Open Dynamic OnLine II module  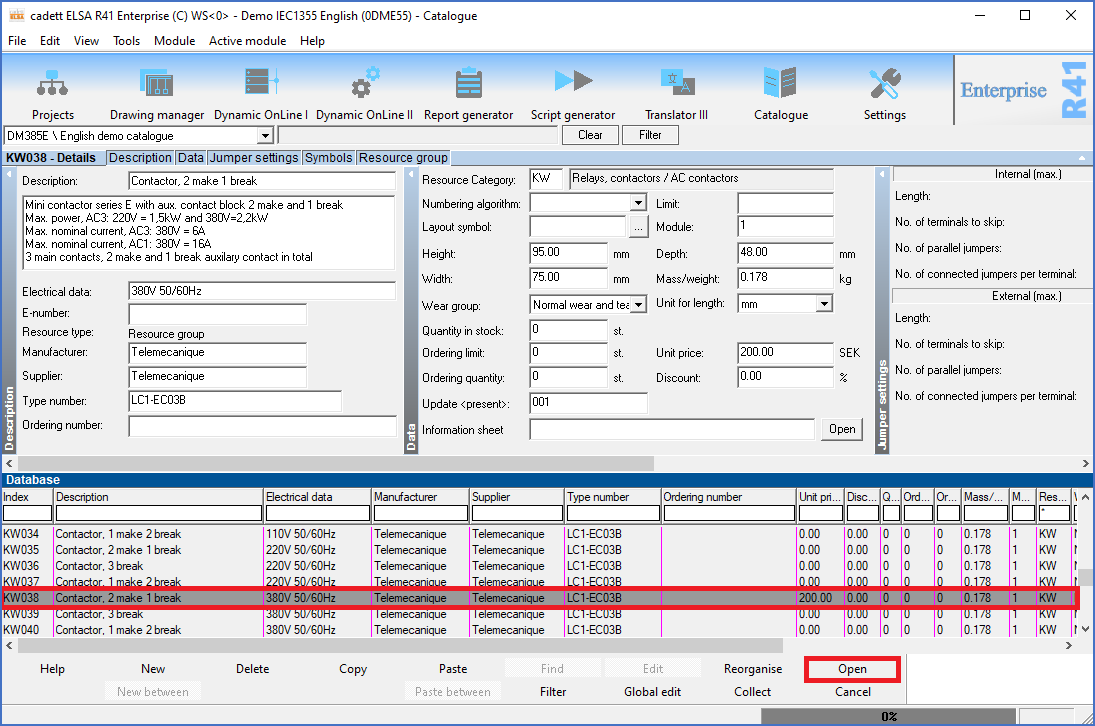[x=364, y=83]
